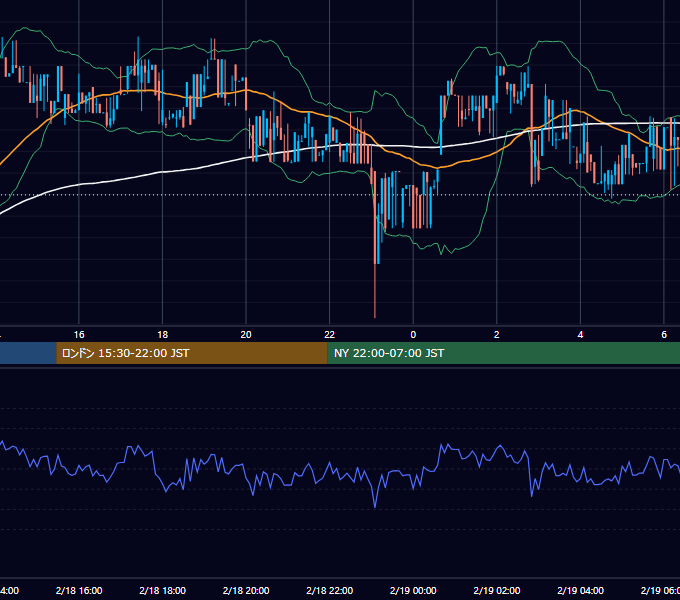Screen dimensions: 680x600
Task: Click the 0 hour label on price chart axis
Action: [413, 335]
